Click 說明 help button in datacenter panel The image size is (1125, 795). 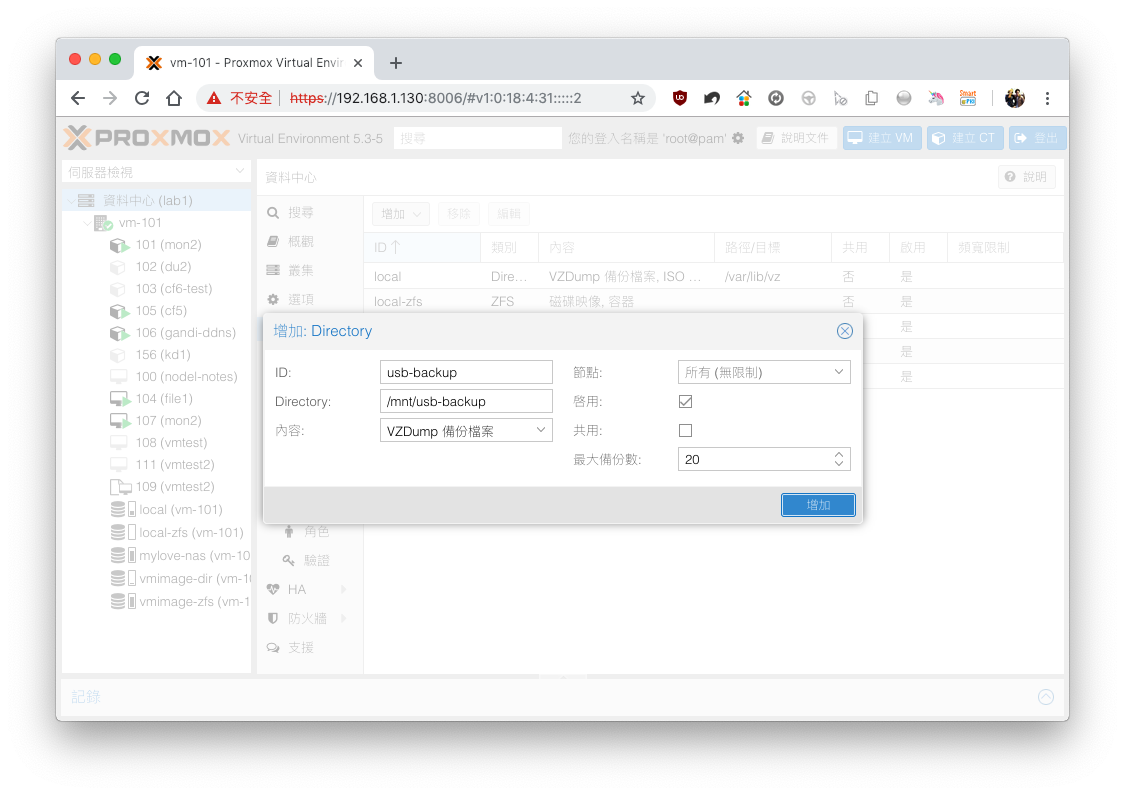(x=1027, y=177)
